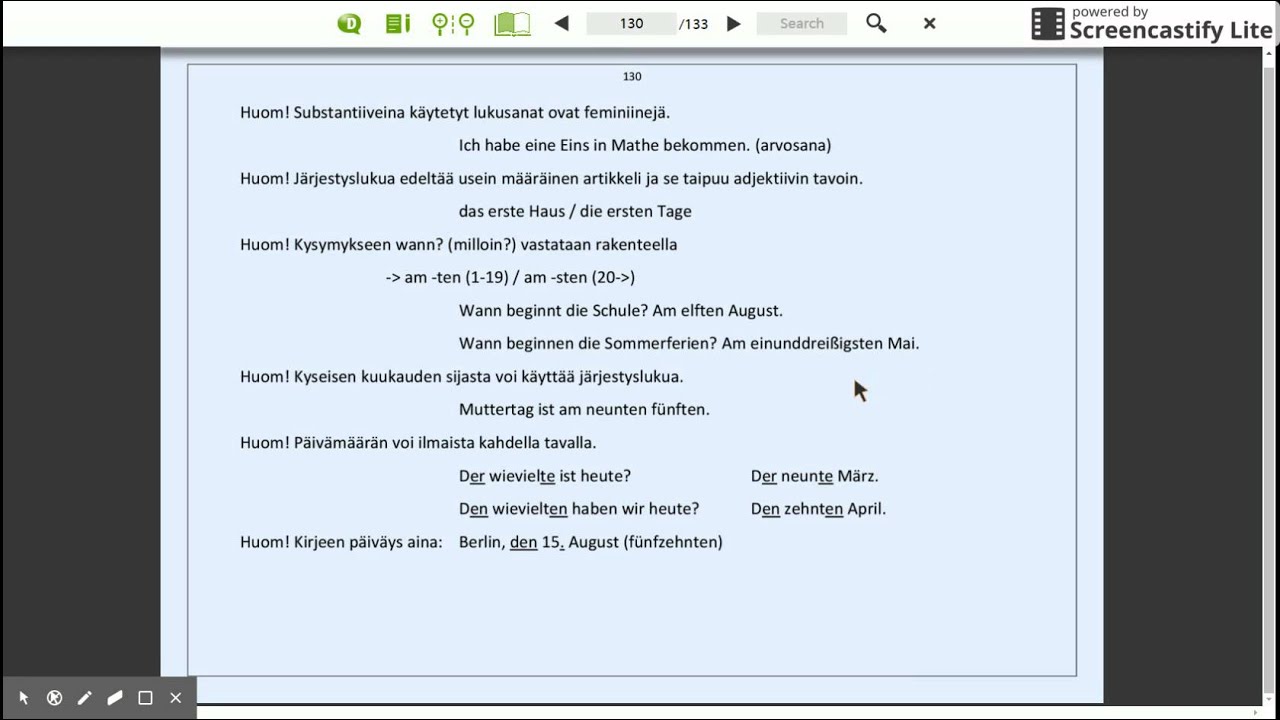Select the Screencastify rectangle tool
Image resolution: width=1280 pixels, height=720 pixels.
(145, 698)
